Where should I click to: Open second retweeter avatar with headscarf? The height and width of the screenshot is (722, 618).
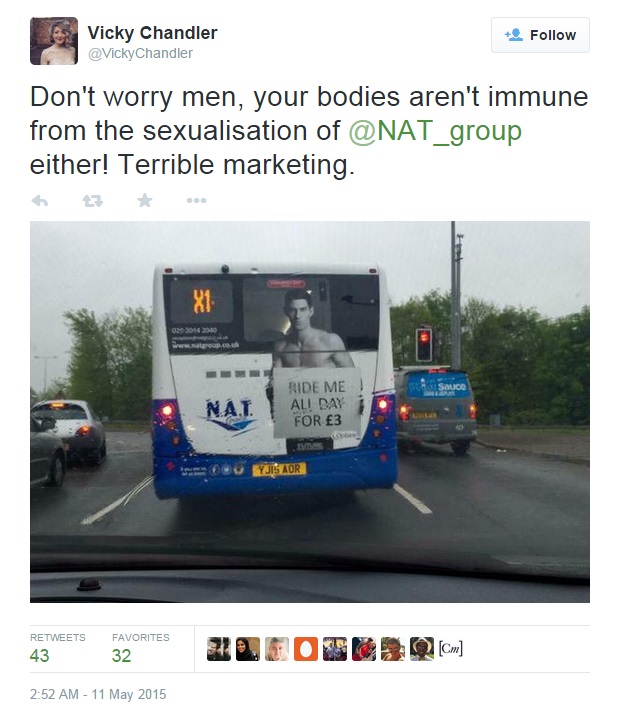click(x=248, y=649)
